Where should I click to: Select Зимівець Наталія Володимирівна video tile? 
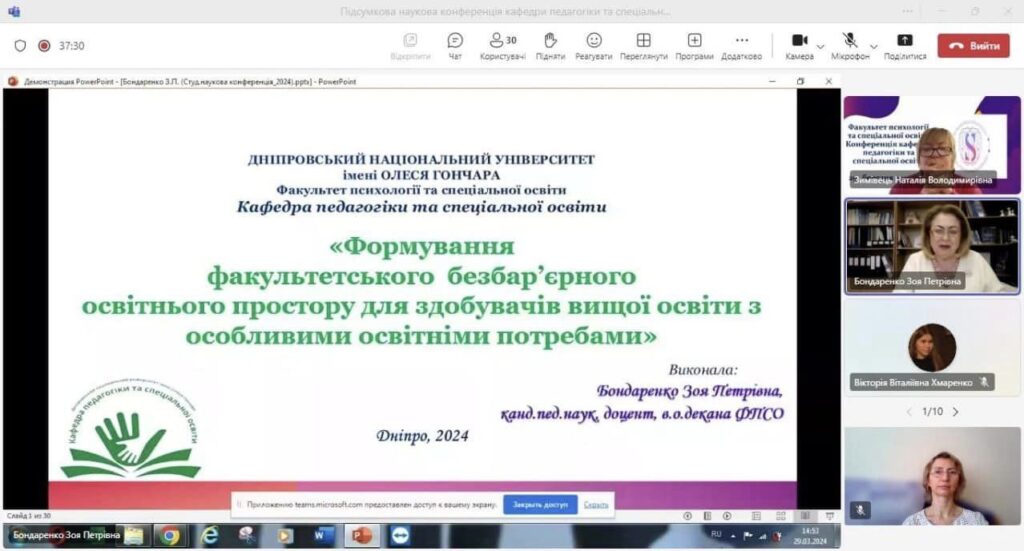(932, 145)
